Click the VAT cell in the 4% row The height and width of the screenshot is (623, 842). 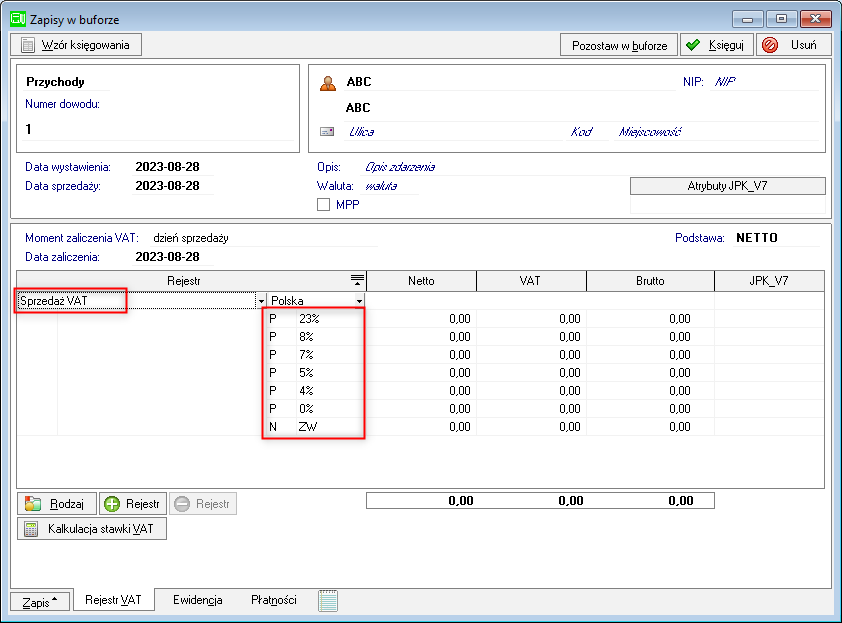pos(532,391)
